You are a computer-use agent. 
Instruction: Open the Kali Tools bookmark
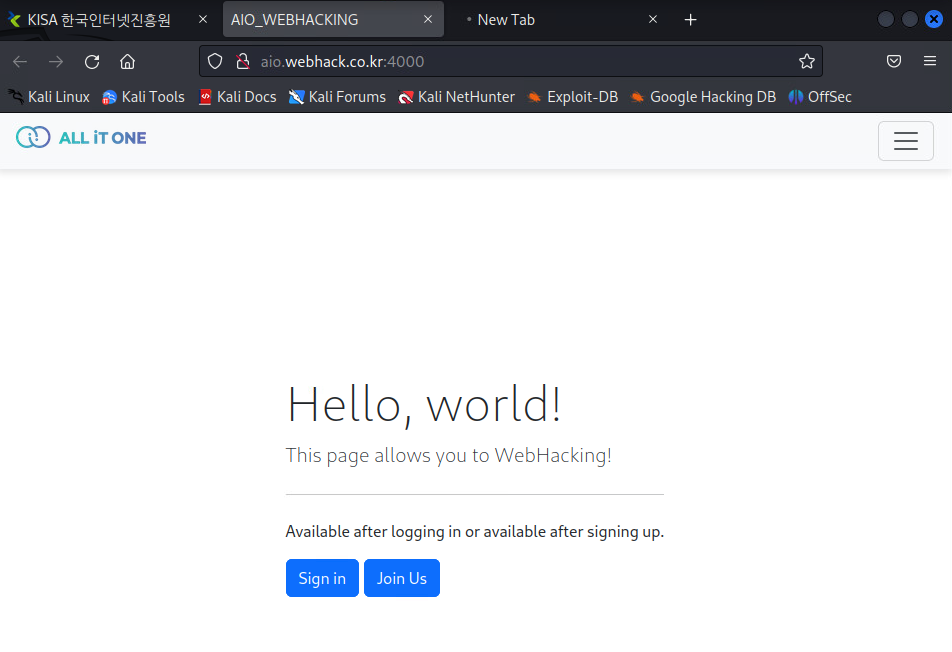[x=143, y=97]
